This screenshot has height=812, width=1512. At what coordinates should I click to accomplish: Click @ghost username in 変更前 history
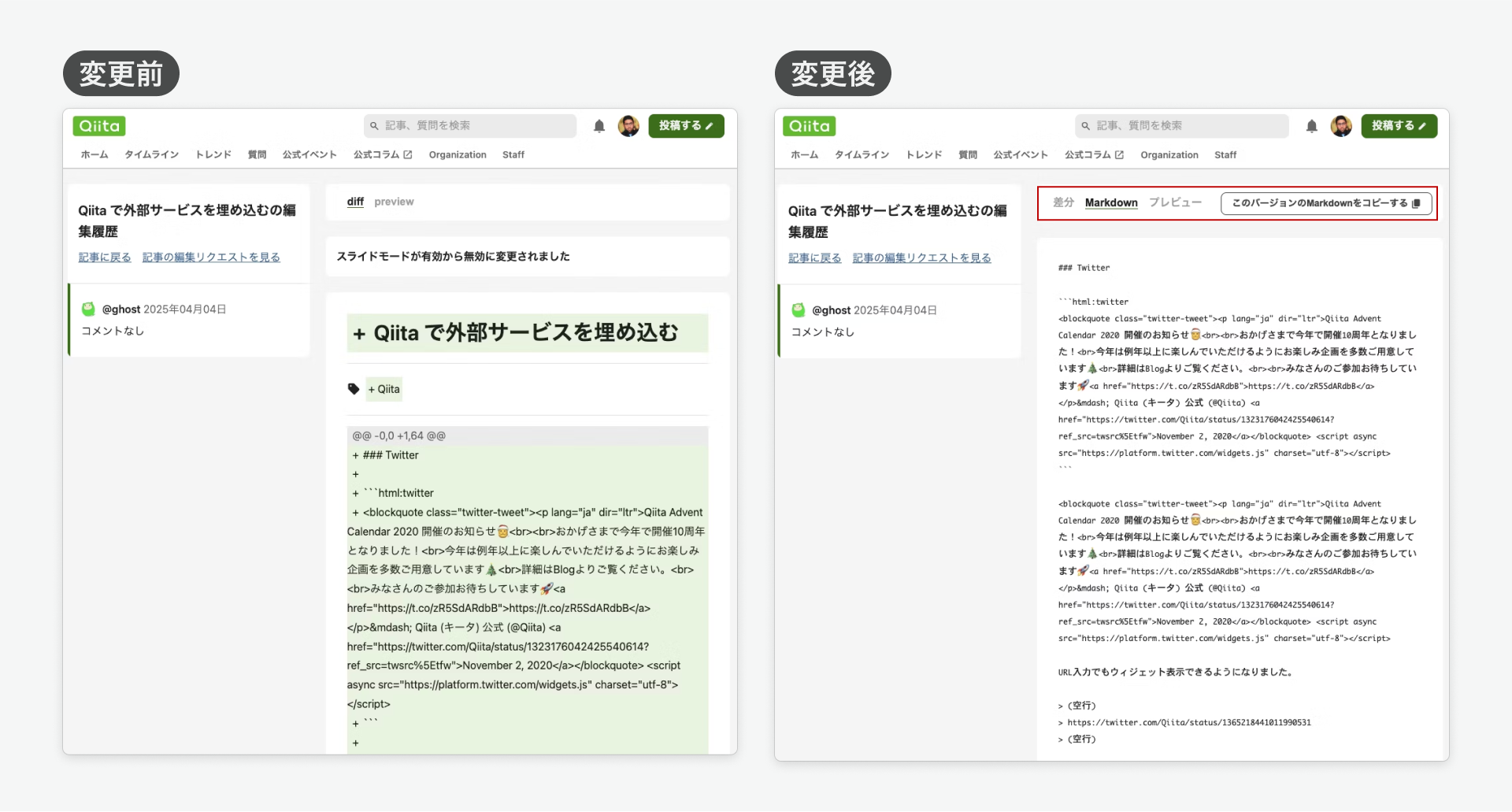121,310
